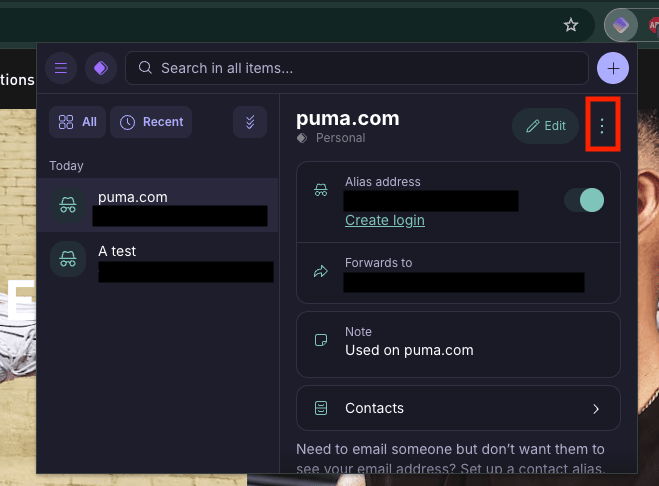Click alias icon of puma.com list item
659x486 pixels.
tap(68, 205)
